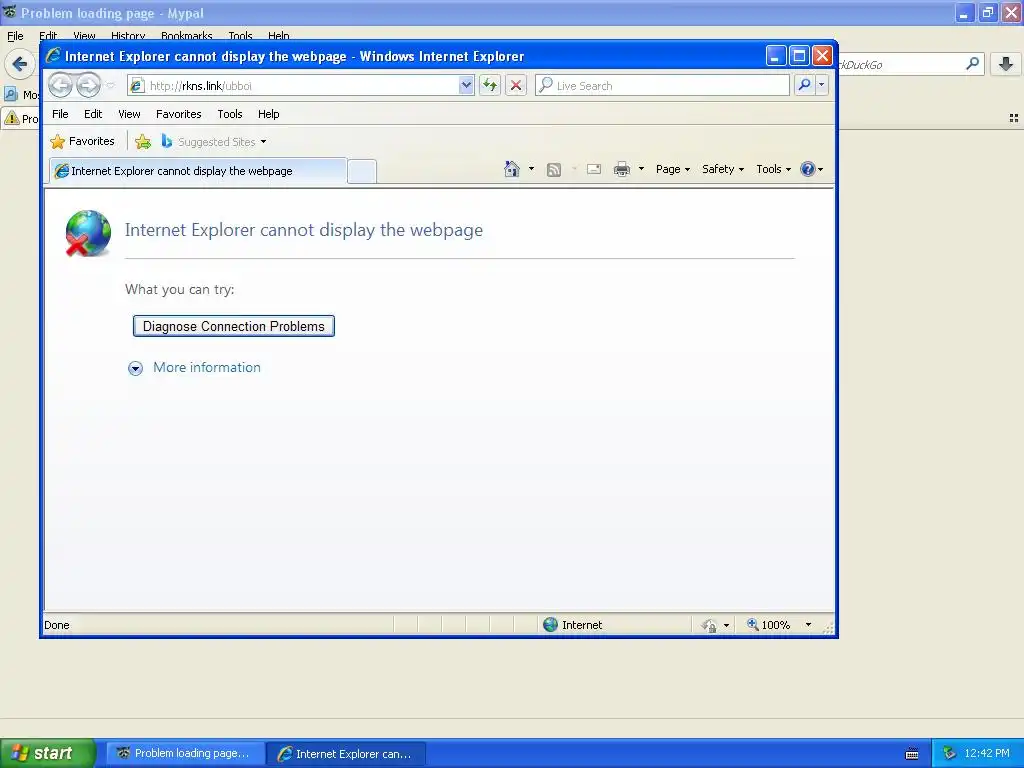
Task: Switch to 'Internet Explorer can...' taskbar item
Action: point(347,754)
